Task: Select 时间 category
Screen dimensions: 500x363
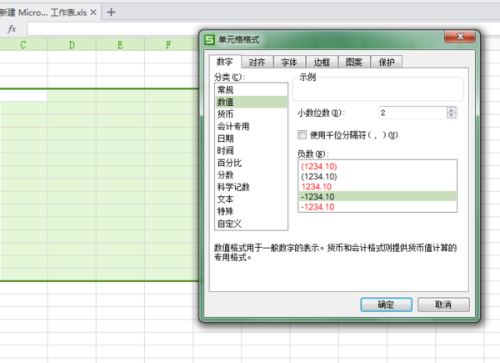Action: [251, 151]
